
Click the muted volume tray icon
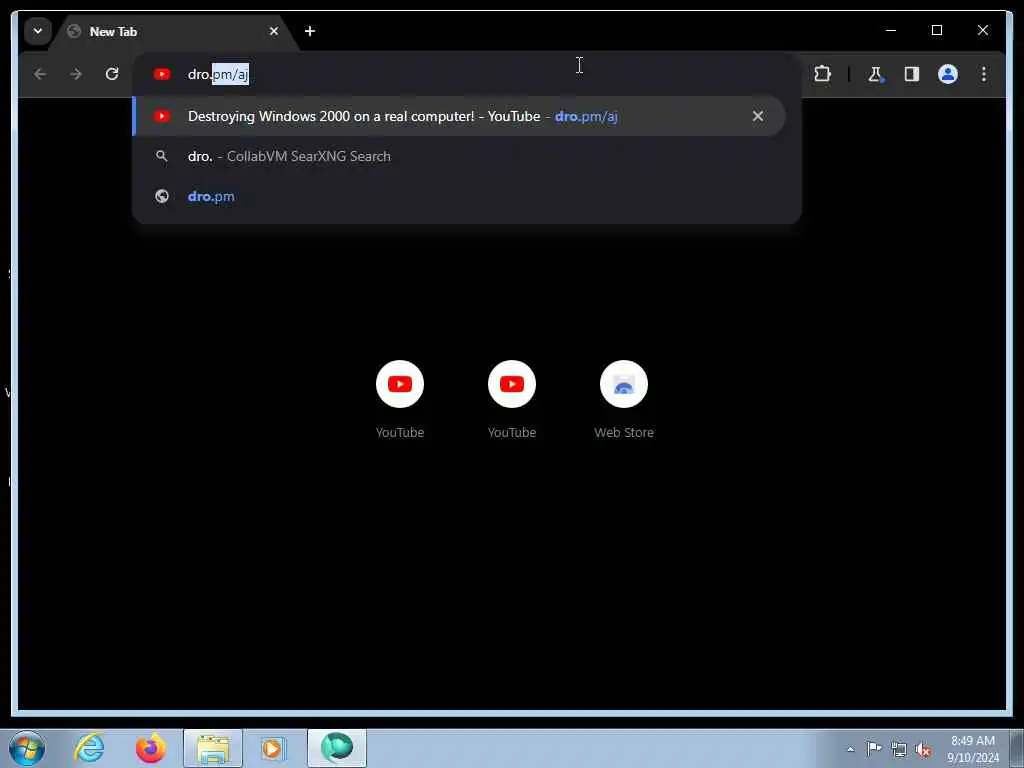[x=923, y=750]
